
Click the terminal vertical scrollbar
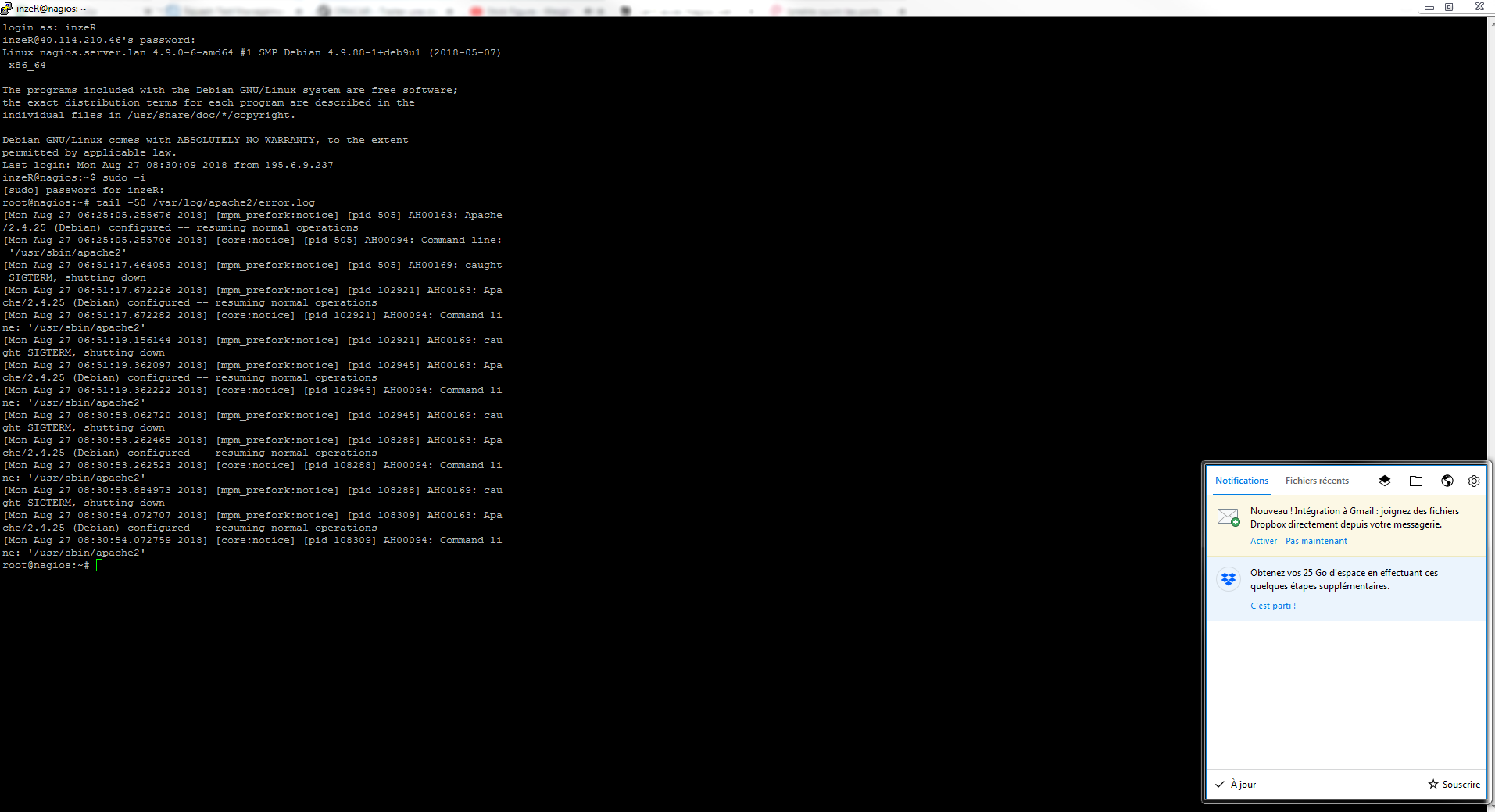pos(1490,234)
